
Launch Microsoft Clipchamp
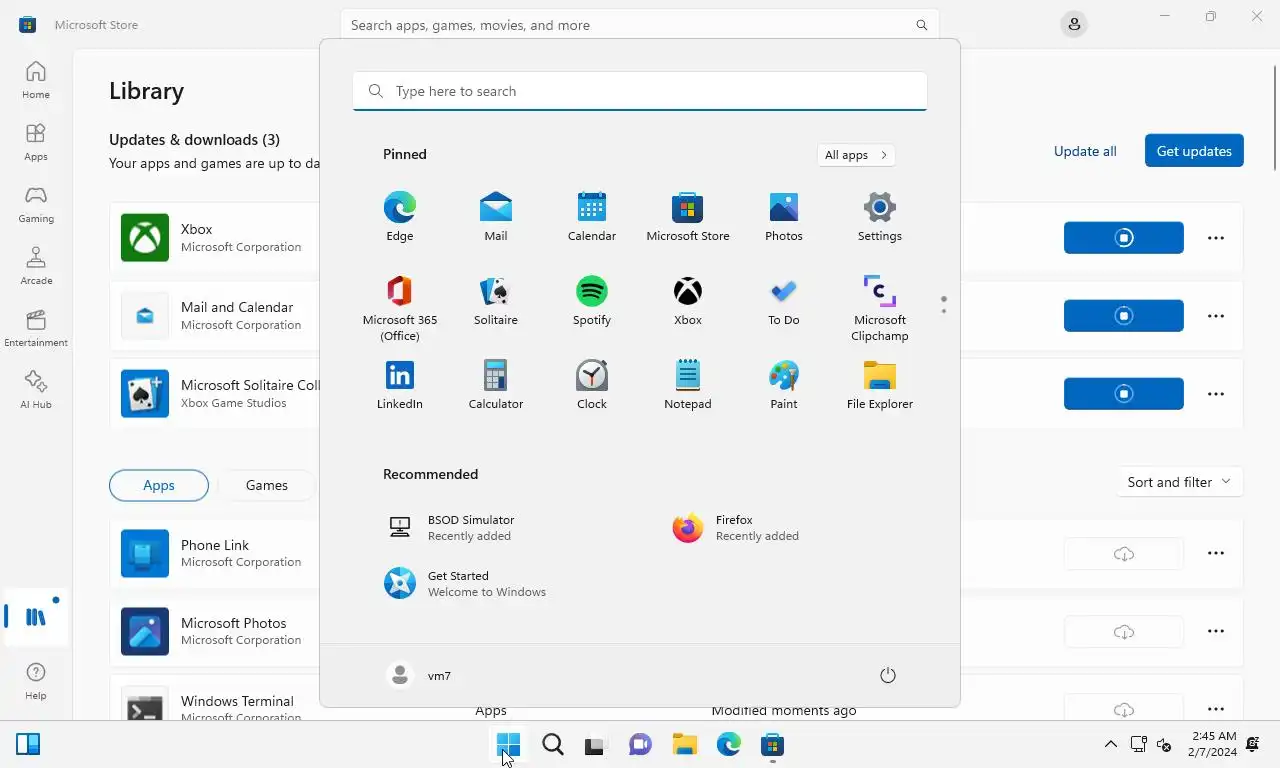(x=880, y=307)
